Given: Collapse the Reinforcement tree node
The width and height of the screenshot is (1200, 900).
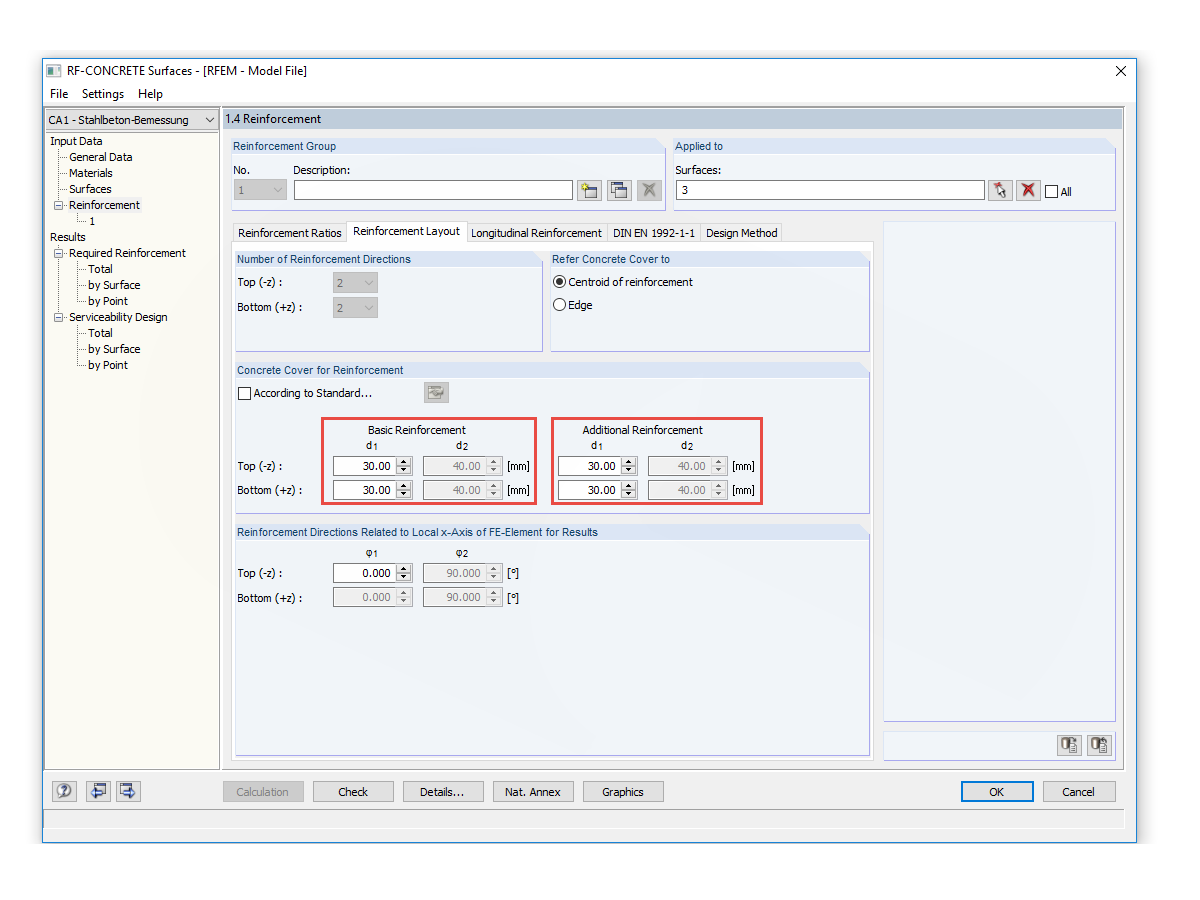Looking at the screenshot, I should (x=59, y=205).
